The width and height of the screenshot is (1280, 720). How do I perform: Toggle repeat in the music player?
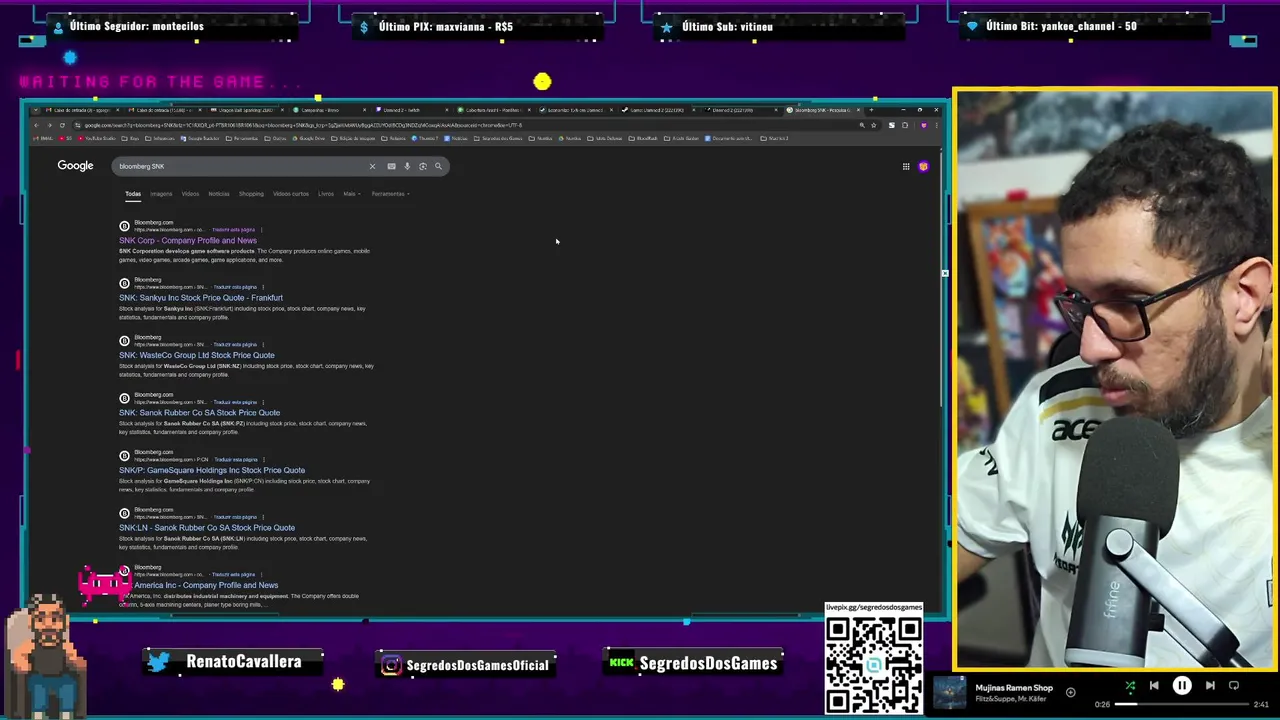pyautogui.click(x=1234, y=686)
